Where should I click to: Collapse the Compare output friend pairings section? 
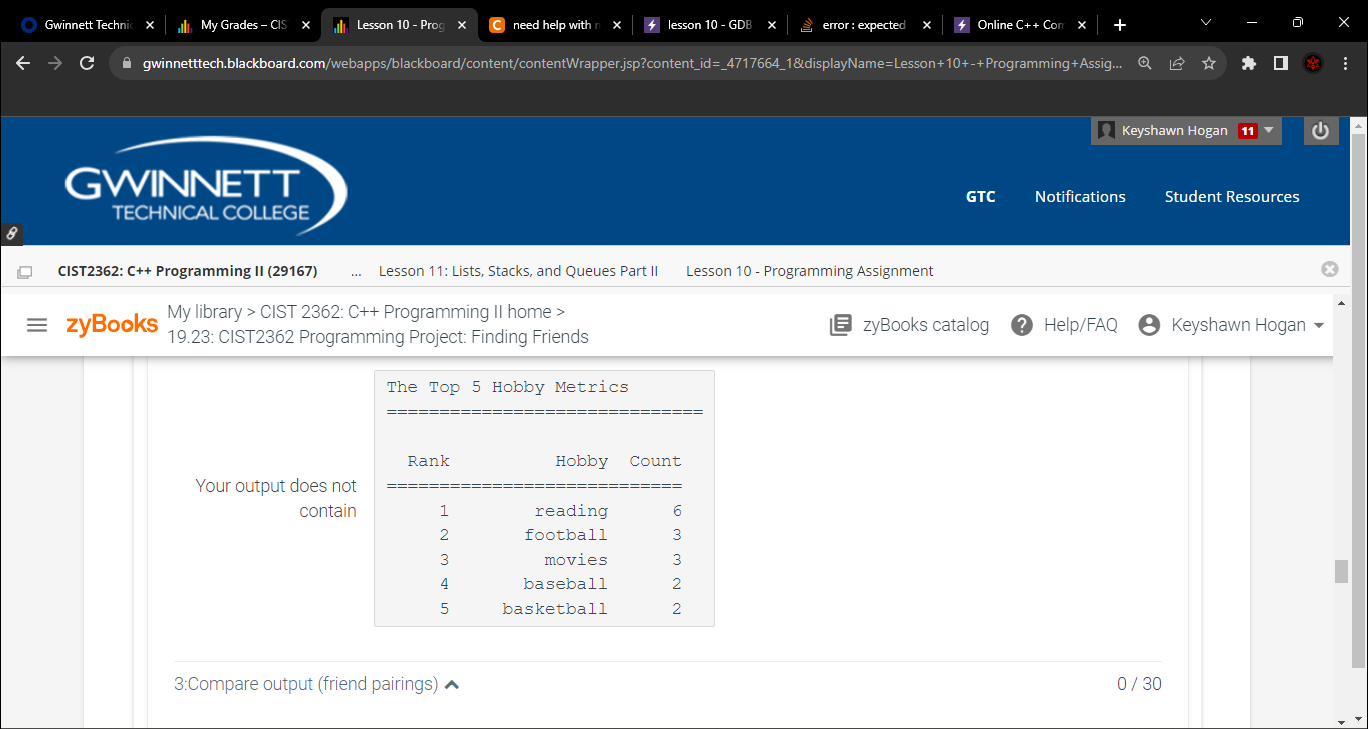coord(452,684)
